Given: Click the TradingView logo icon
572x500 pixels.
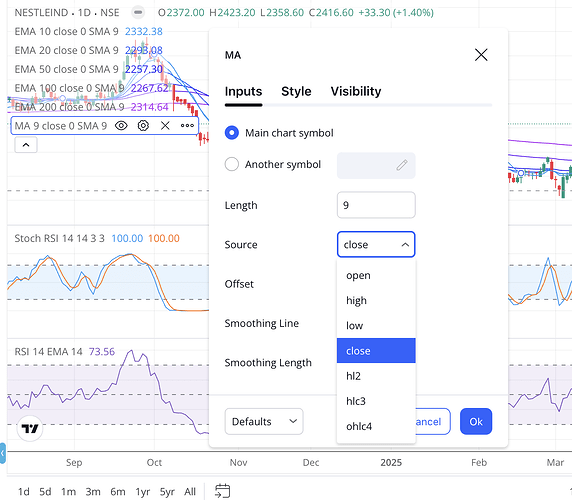Looking at the screenshot, I should [30, 428].
